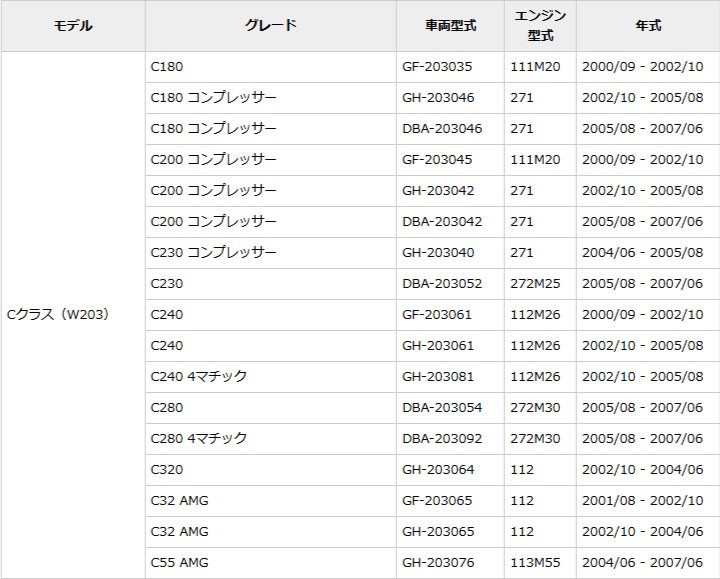Click grade cell C180 for GF-203035
The image size is (720, 579).
pyautogui.click(x=271, y=67)
